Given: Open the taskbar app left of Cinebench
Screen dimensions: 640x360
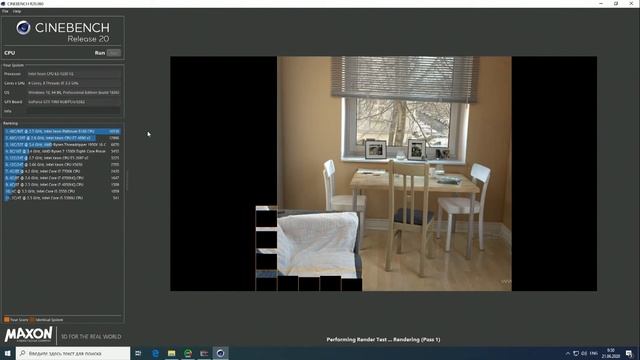Looking at the screenshot, I should click(x=204, y=353).
